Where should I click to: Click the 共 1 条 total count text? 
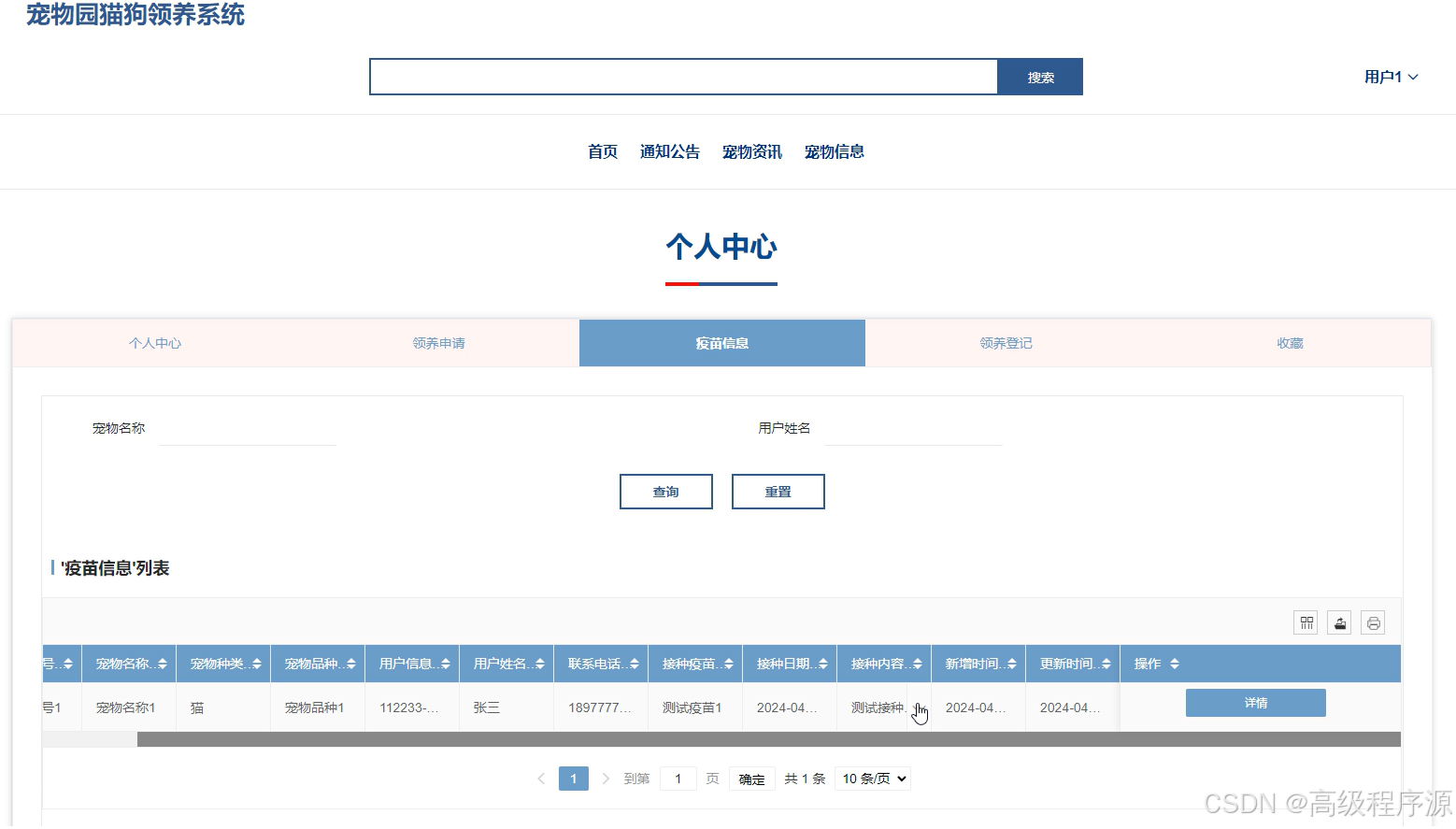[x=805, y=779]
